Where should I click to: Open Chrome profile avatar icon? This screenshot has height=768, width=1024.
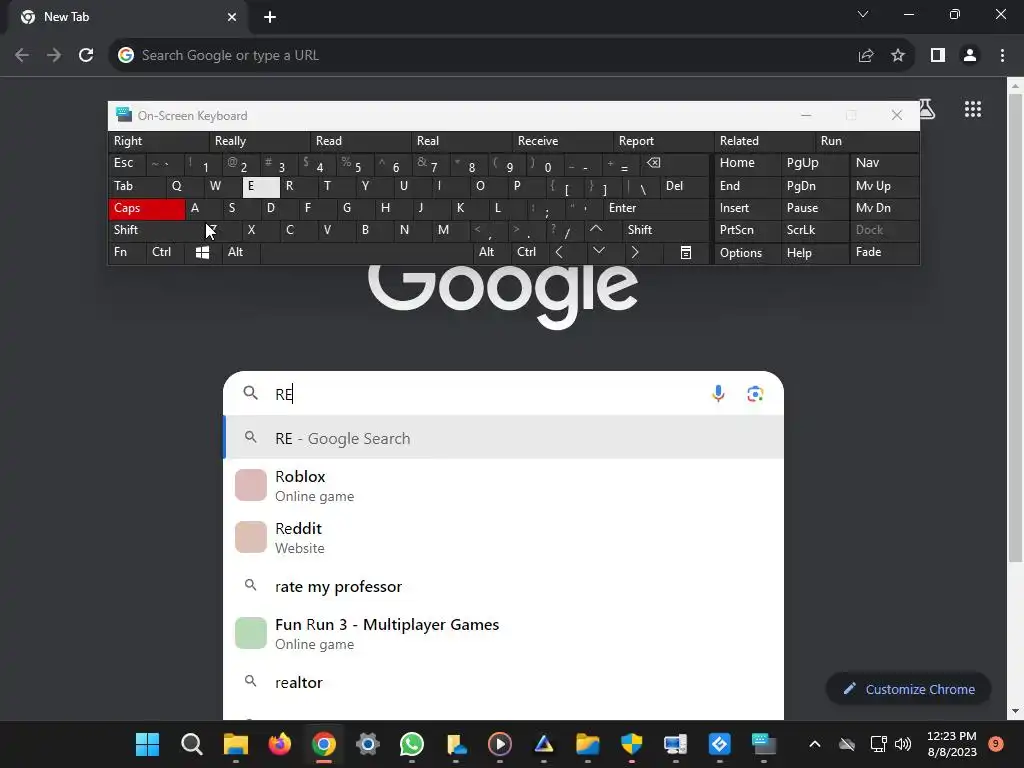tap(970, 56)
